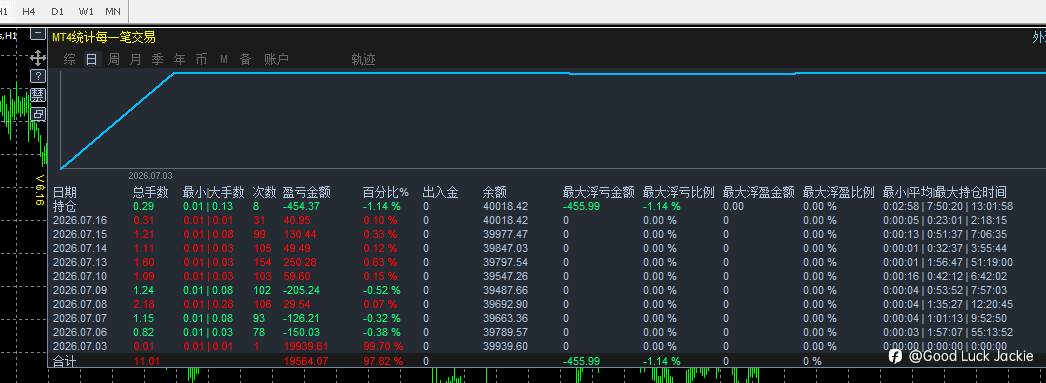Click the MT4统计每一笔交易 panel title

click(x=103, y=37)
